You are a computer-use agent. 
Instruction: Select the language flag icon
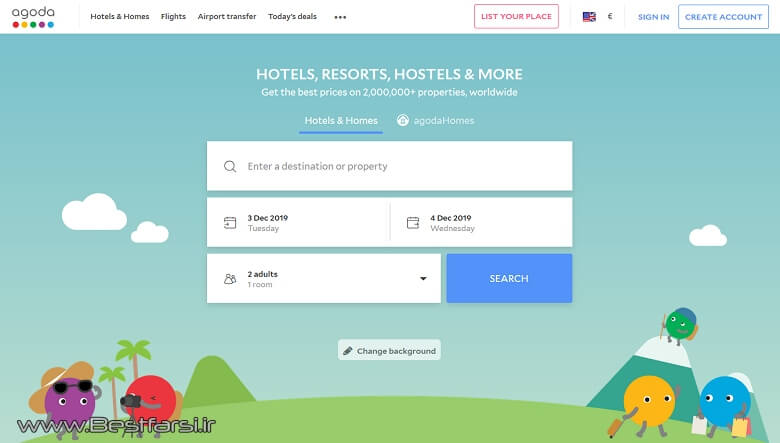coord(589,17)
